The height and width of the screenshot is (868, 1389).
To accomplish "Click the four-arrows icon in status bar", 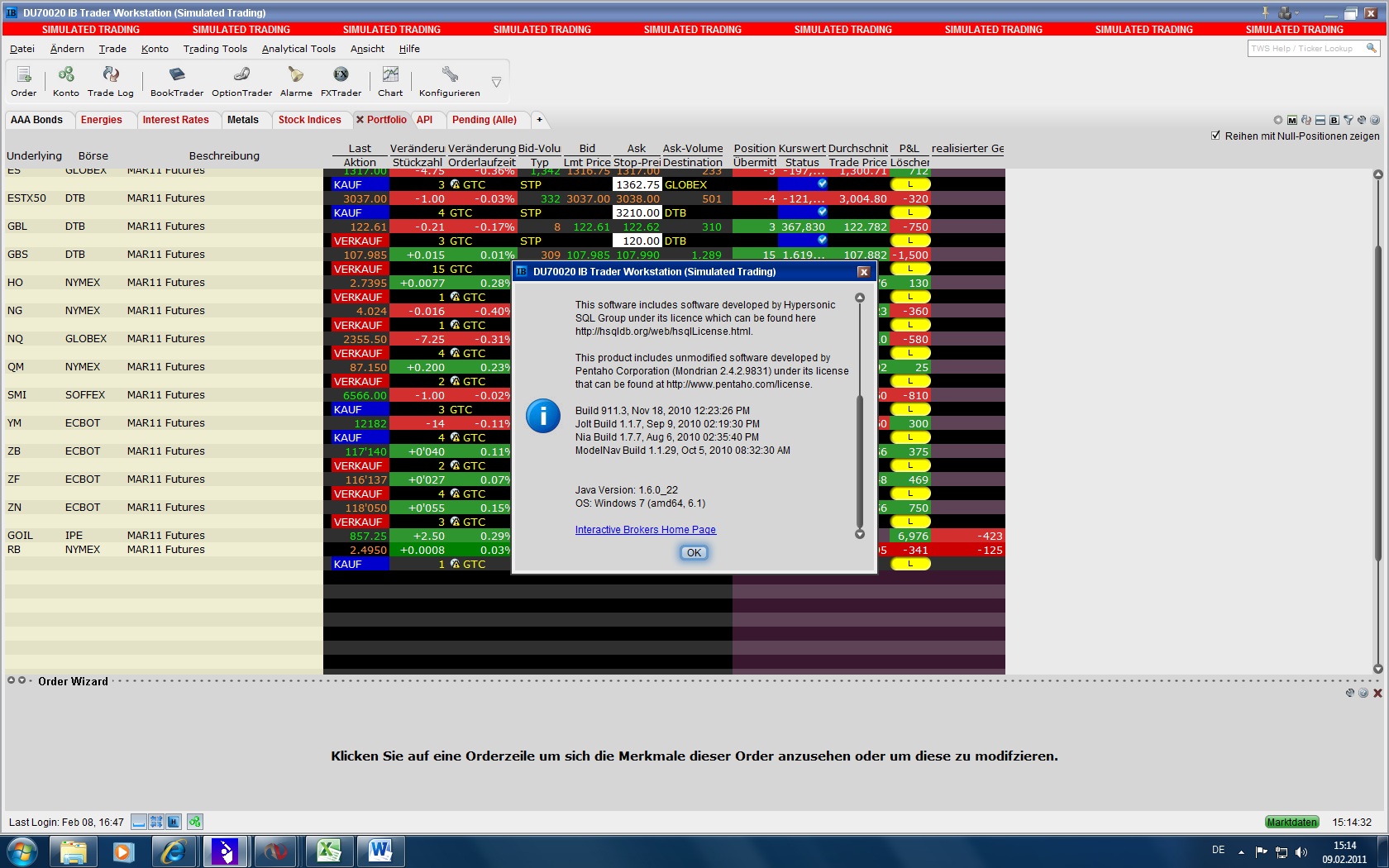I will (x=156, y=822).
